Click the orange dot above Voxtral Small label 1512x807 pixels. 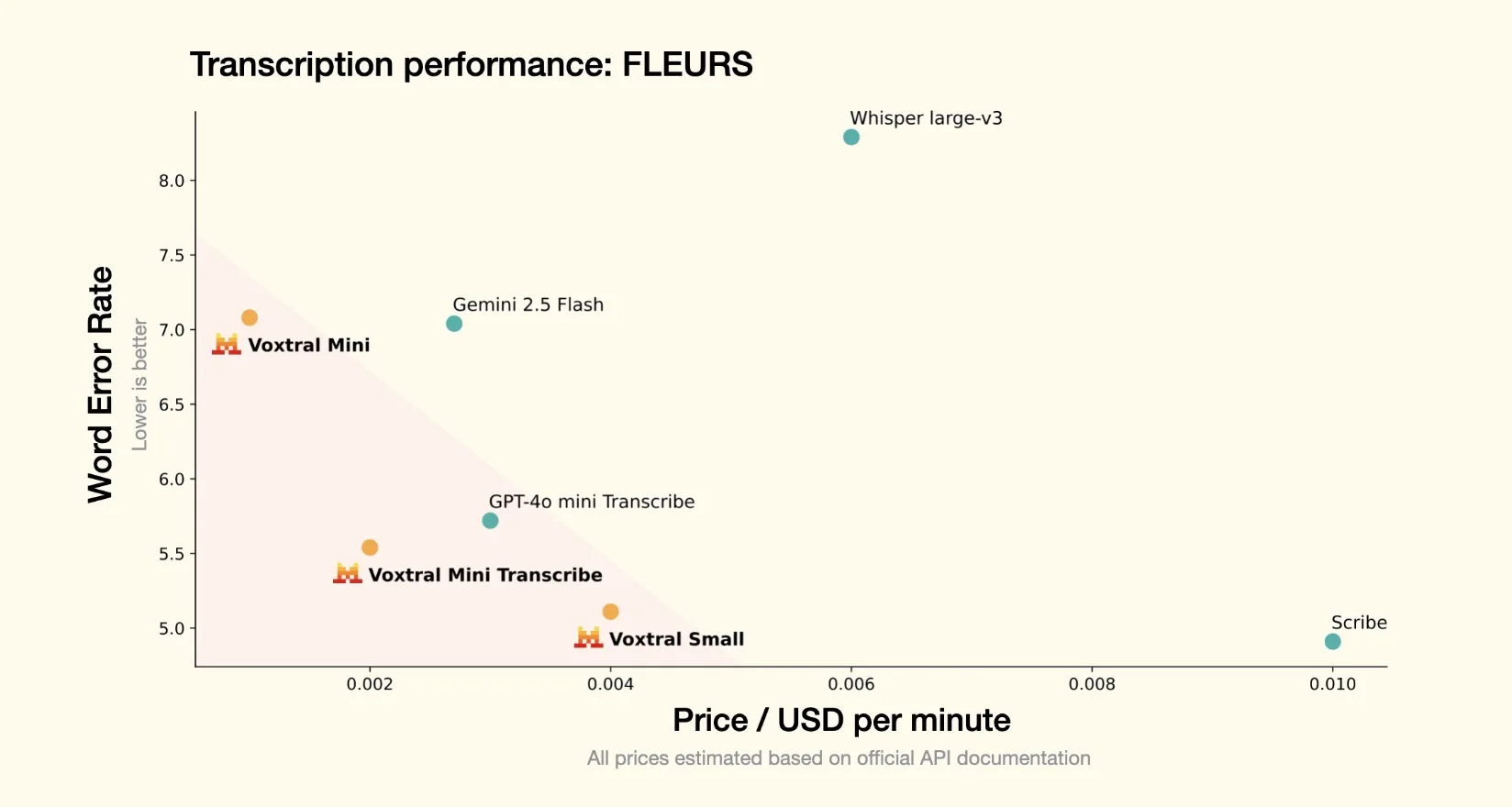click(610, 612)
